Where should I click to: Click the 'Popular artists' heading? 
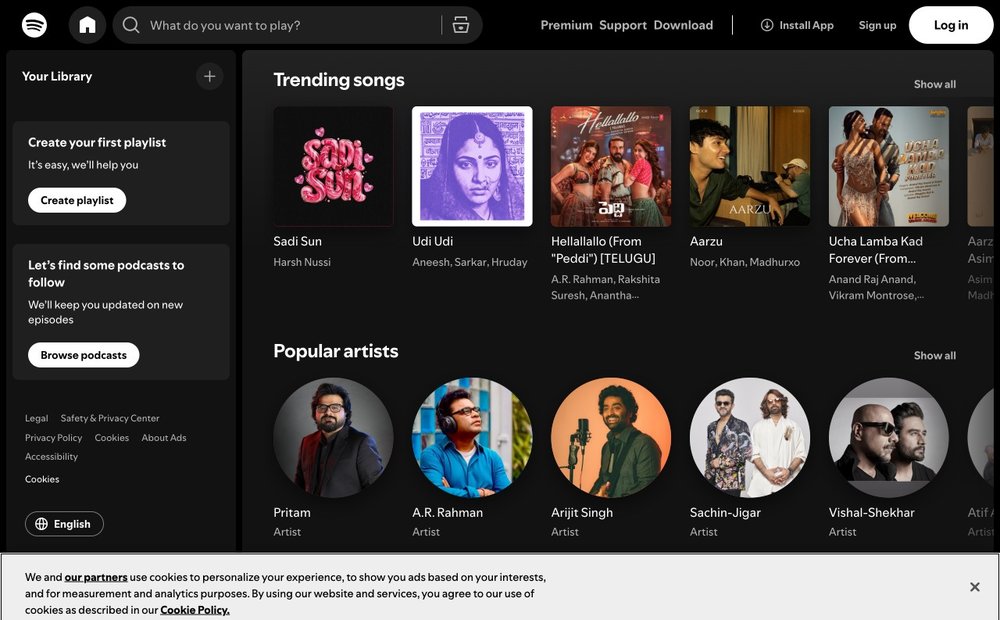[335, 351]
